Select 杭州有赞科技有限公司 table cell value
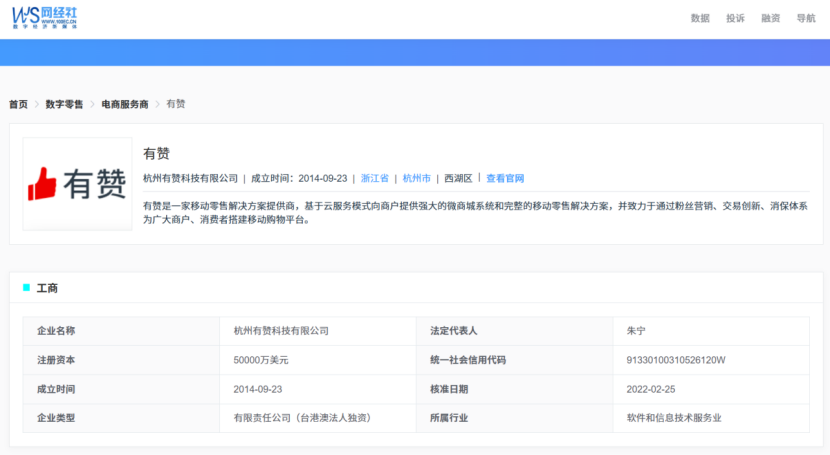The width and height of the screenshot is (830, 455). [281, 331]
